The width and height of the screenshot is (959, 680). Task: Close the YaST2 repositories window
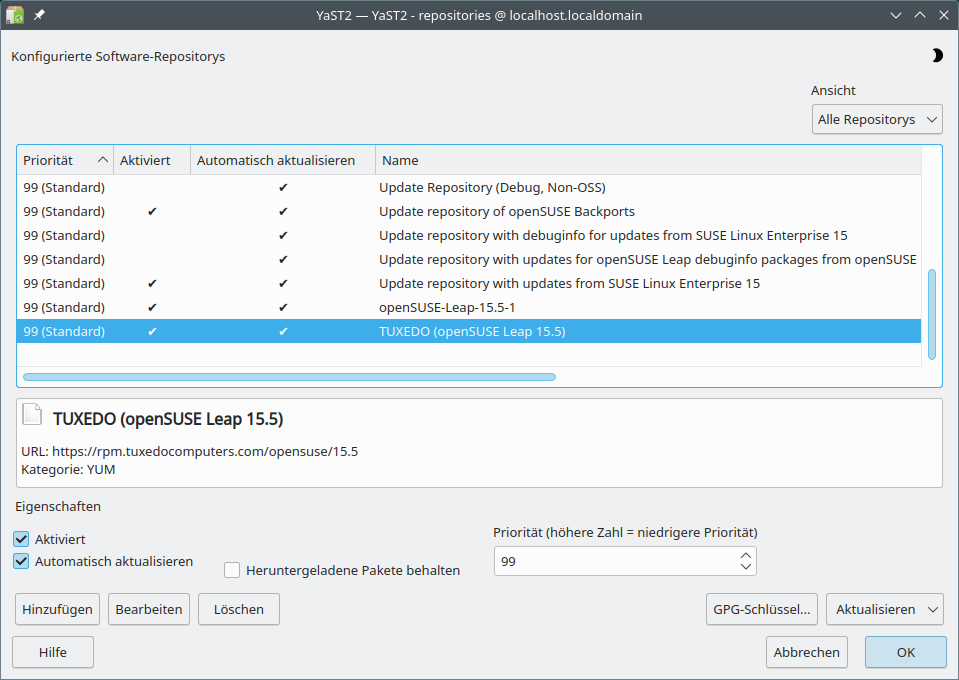click(944, 15)
